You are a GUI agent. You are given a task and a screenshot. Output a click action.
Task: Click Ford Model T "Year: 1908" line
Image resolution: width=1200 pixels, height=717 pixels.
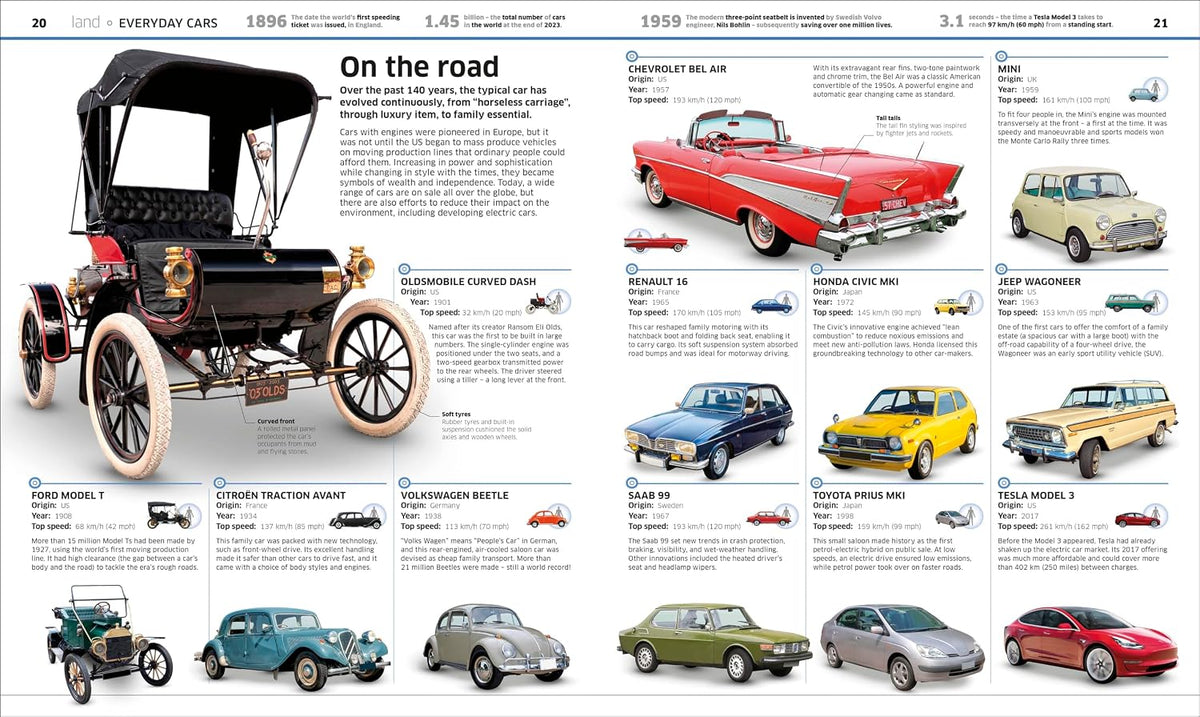[51, 515]
